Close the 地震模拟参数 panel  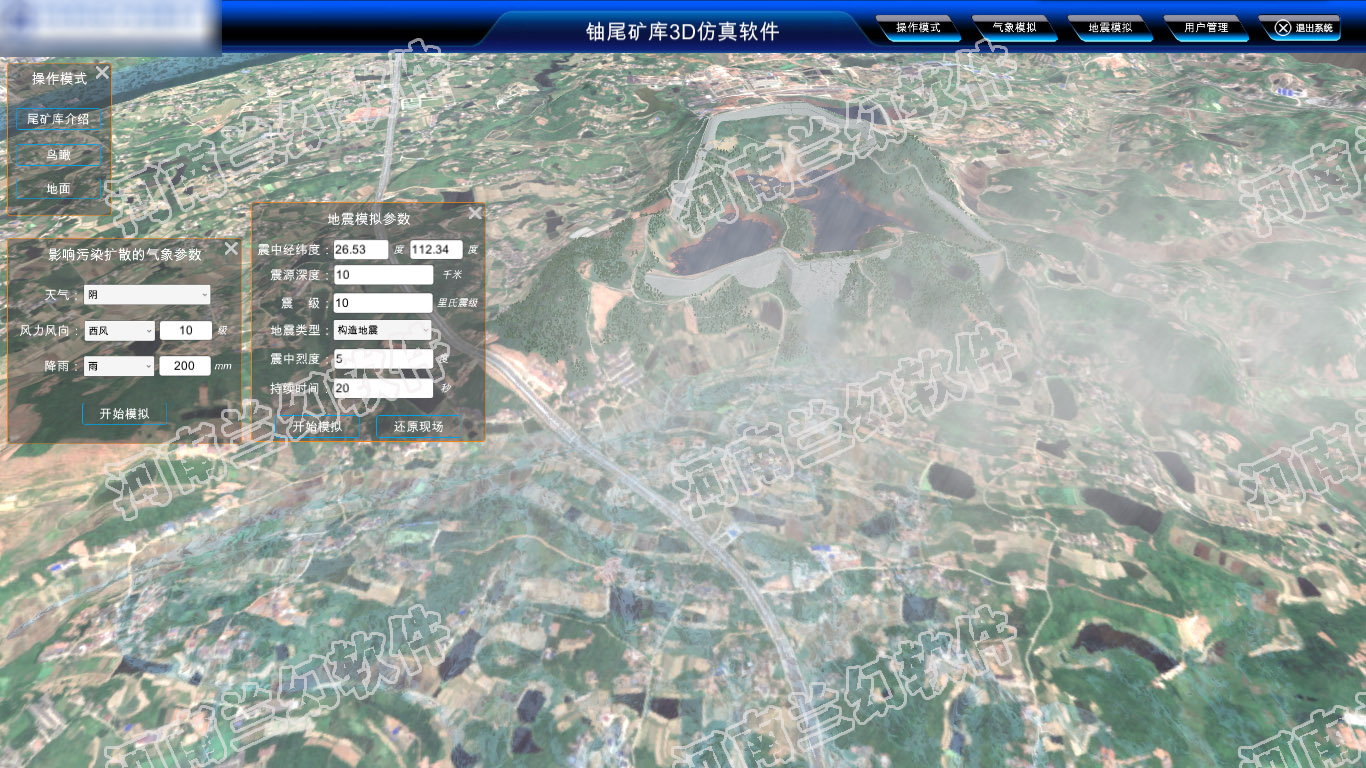pyautogui.click(x=475, y=213)
